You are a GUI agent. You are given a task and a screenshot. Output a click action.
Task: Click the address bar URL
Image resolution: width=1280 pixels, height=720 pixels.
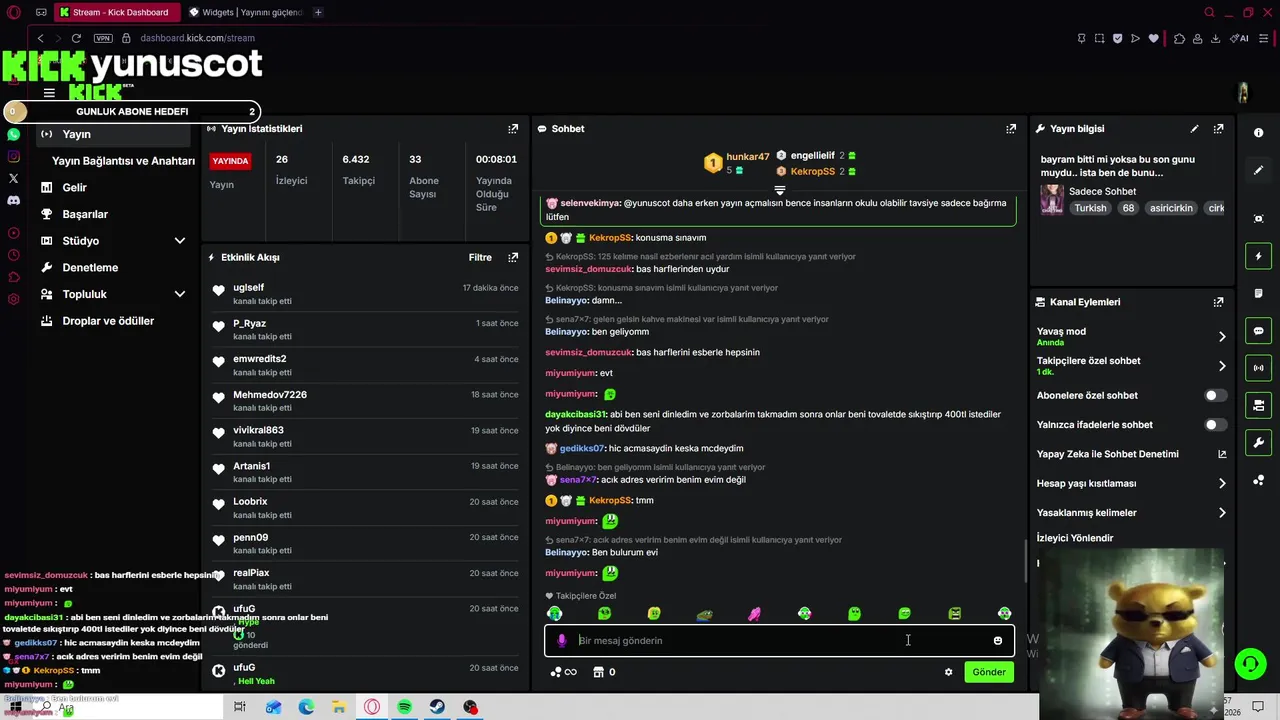(197, 38)
